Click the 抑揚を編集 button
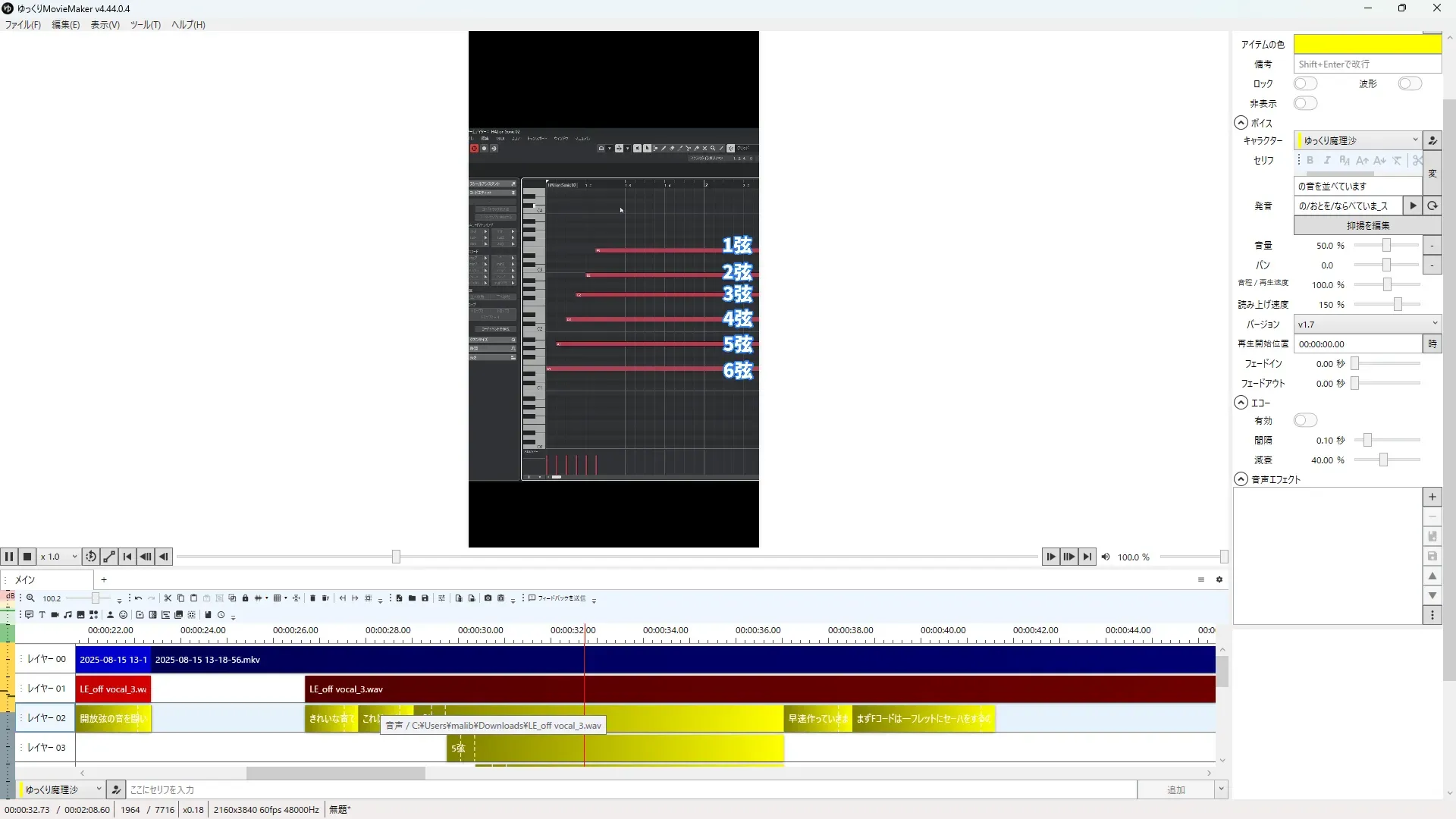1456x819 pixels. 1367,225
